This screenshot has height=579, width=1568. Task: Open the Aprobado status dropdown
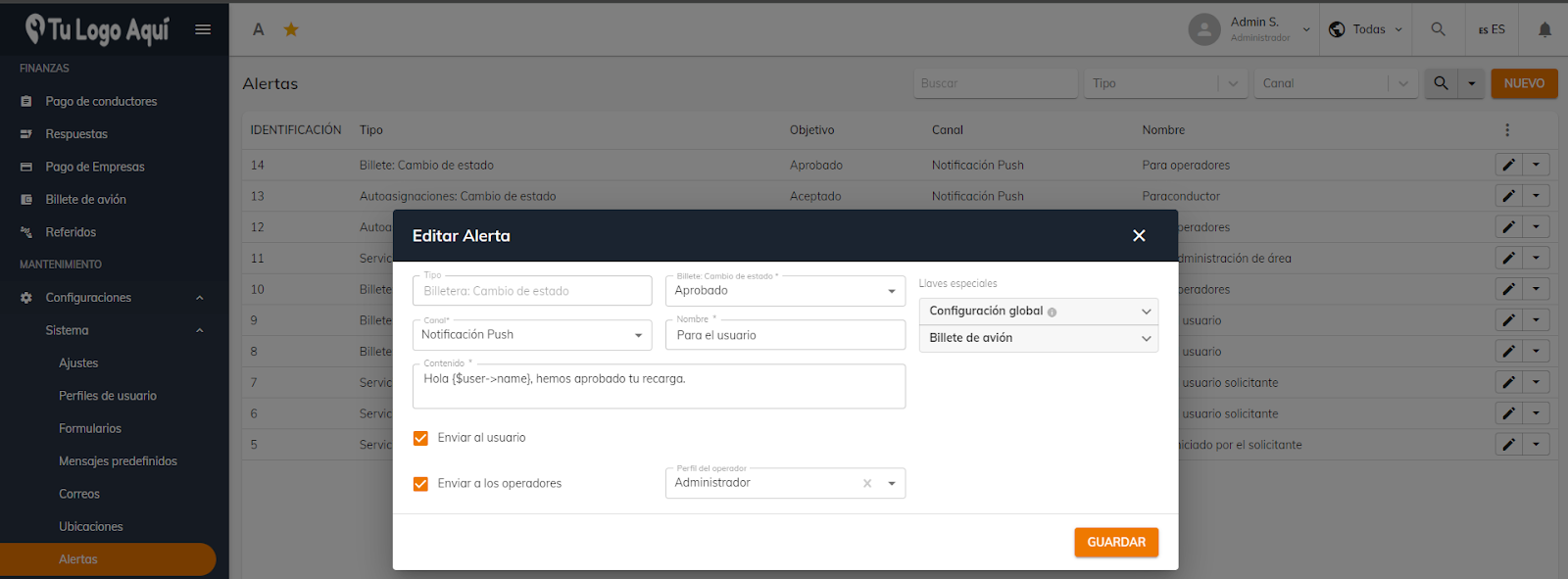coord(785,290)
